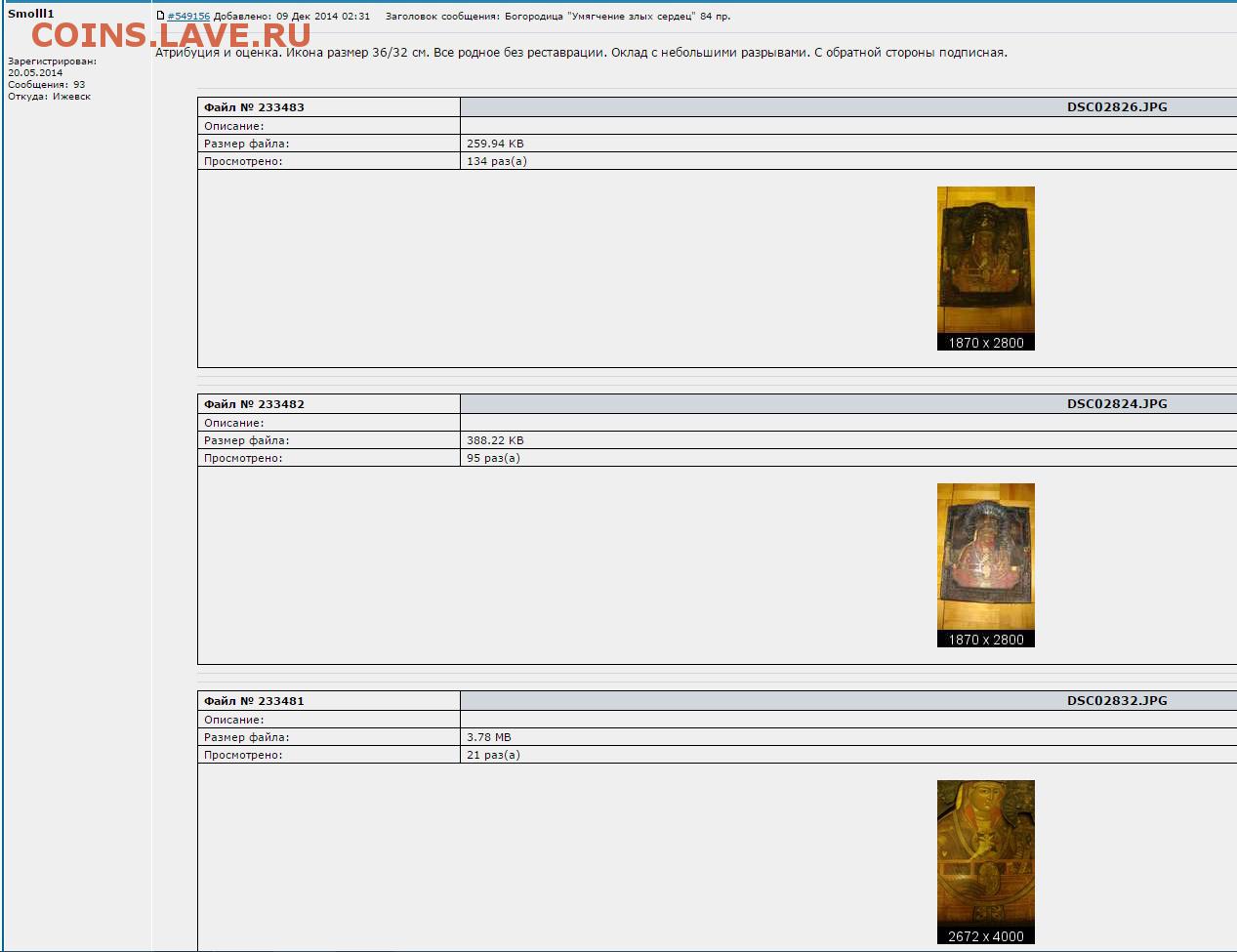Click the post body text 'Атрибуция и оценка'

pyautogui.click(x=217, y=53)
